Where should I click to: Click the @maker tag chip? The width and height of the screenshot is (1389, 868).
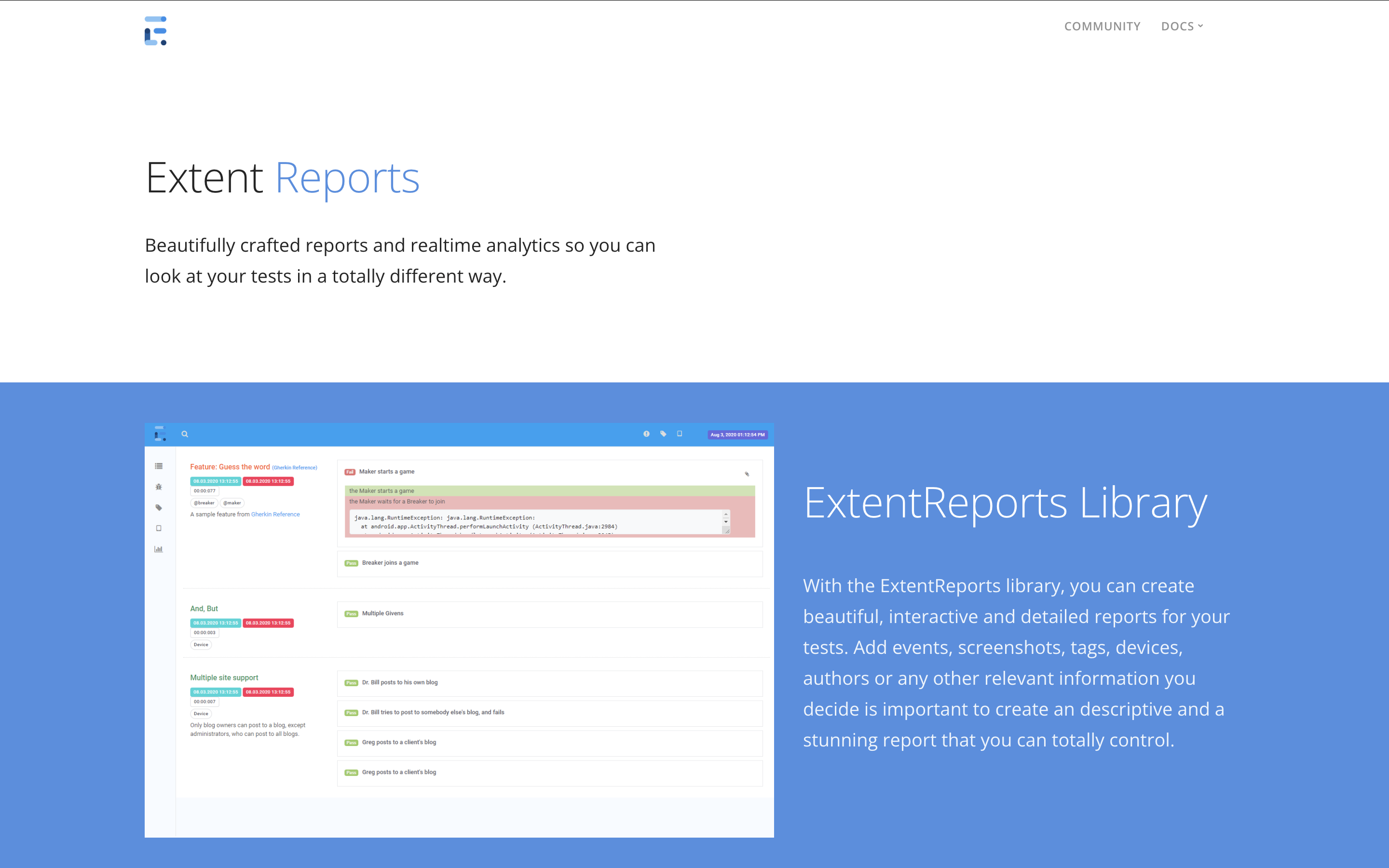coord(232,503)
